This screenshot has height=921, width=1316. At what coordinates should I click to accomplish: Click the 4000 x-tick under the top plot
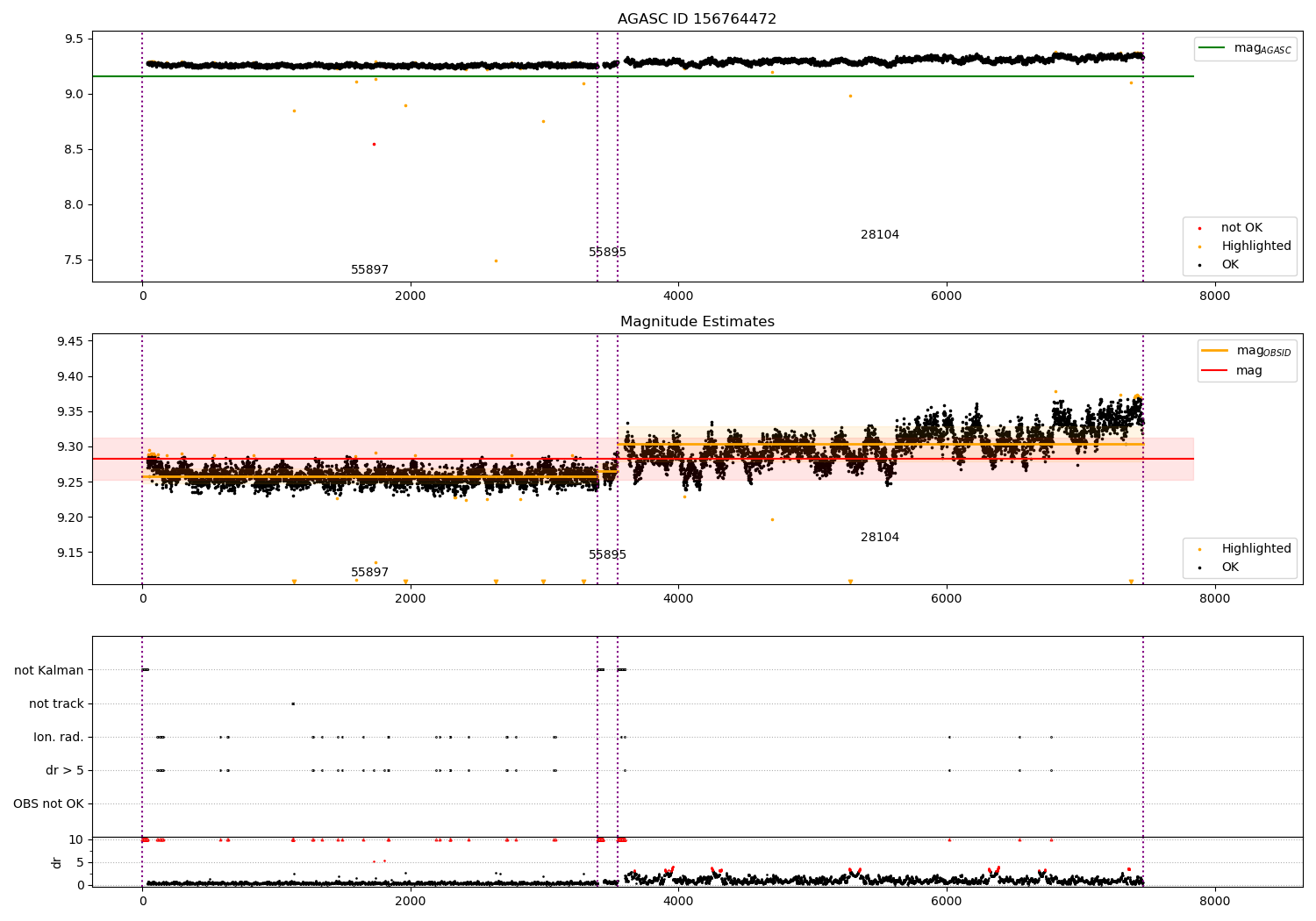click(x=678, y=296)
